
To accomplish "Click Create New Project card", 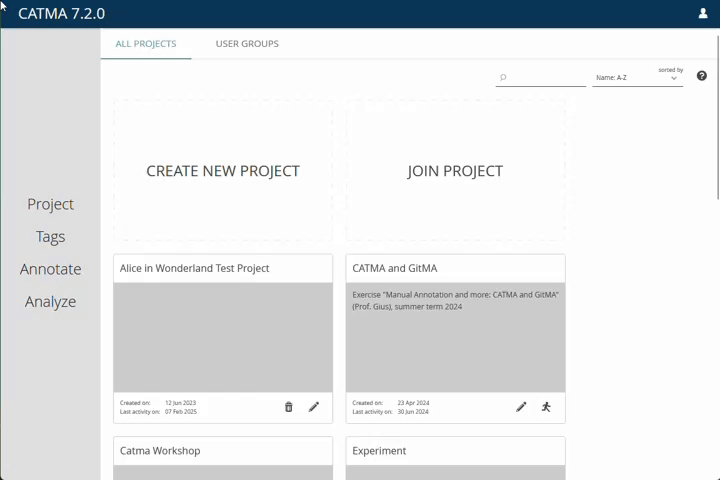I will (223, 171).
